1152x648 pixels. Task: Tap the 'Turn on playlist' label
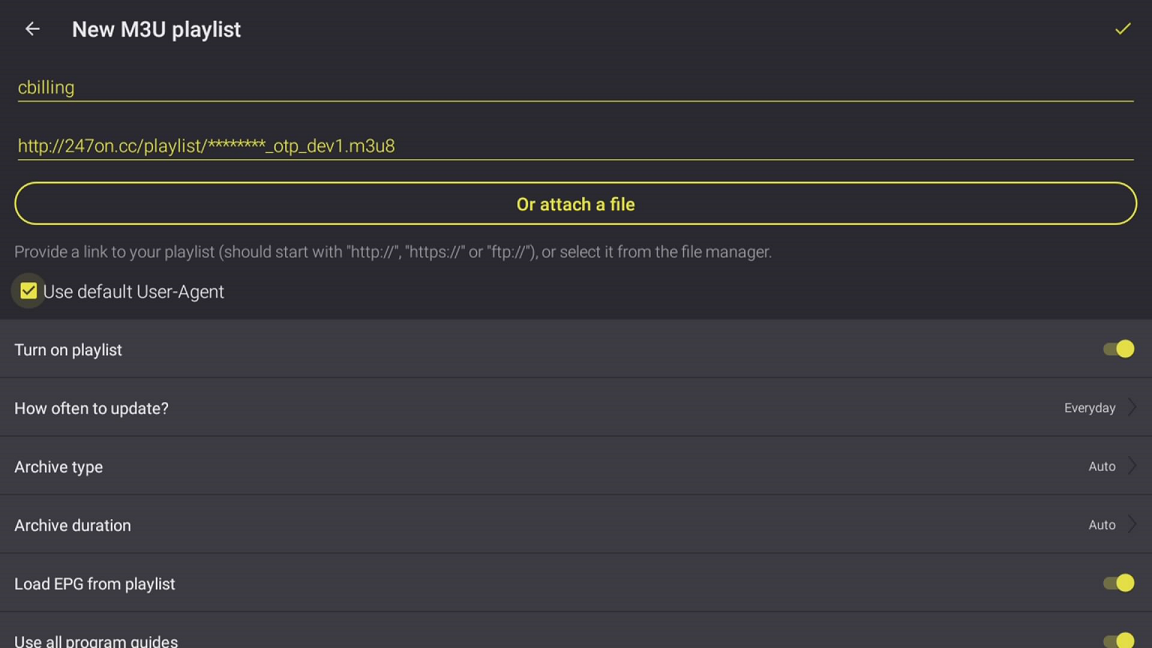pyautogui.click(x=68, y=350)
